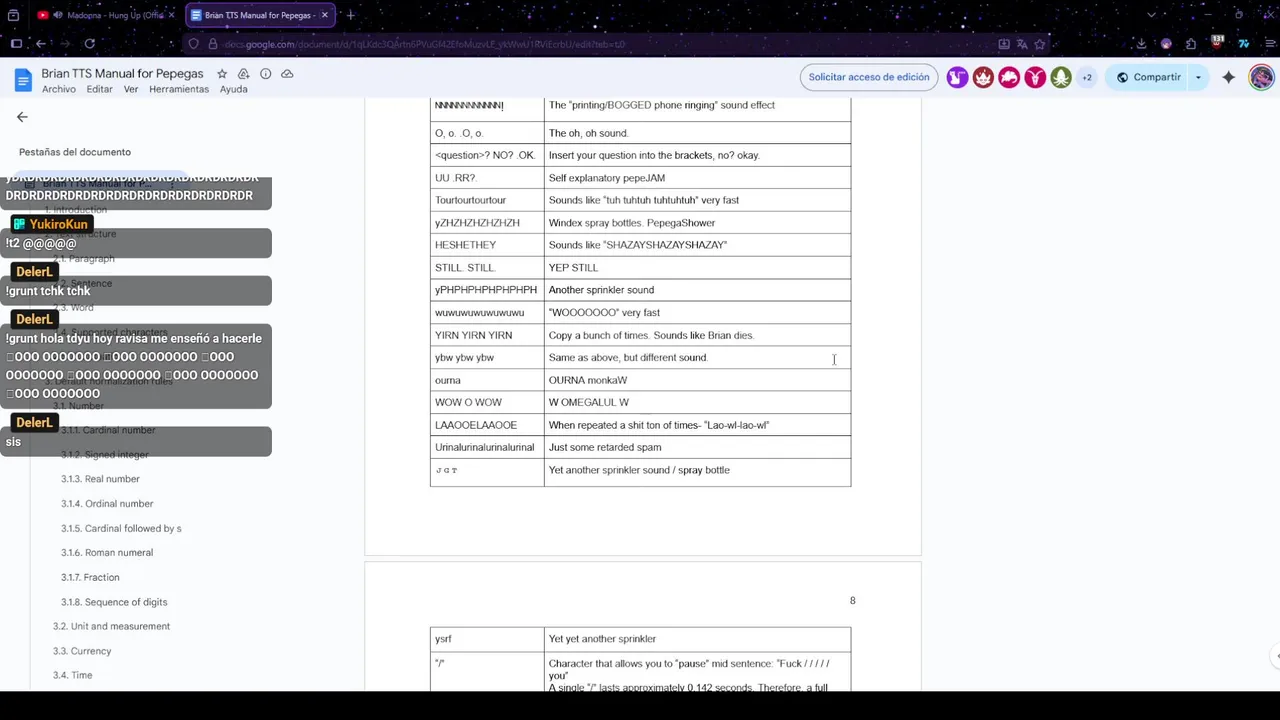Viewport: 1280px width, 720px height.
Task: Open the Ayuda menu
Action: coord(234,89)
